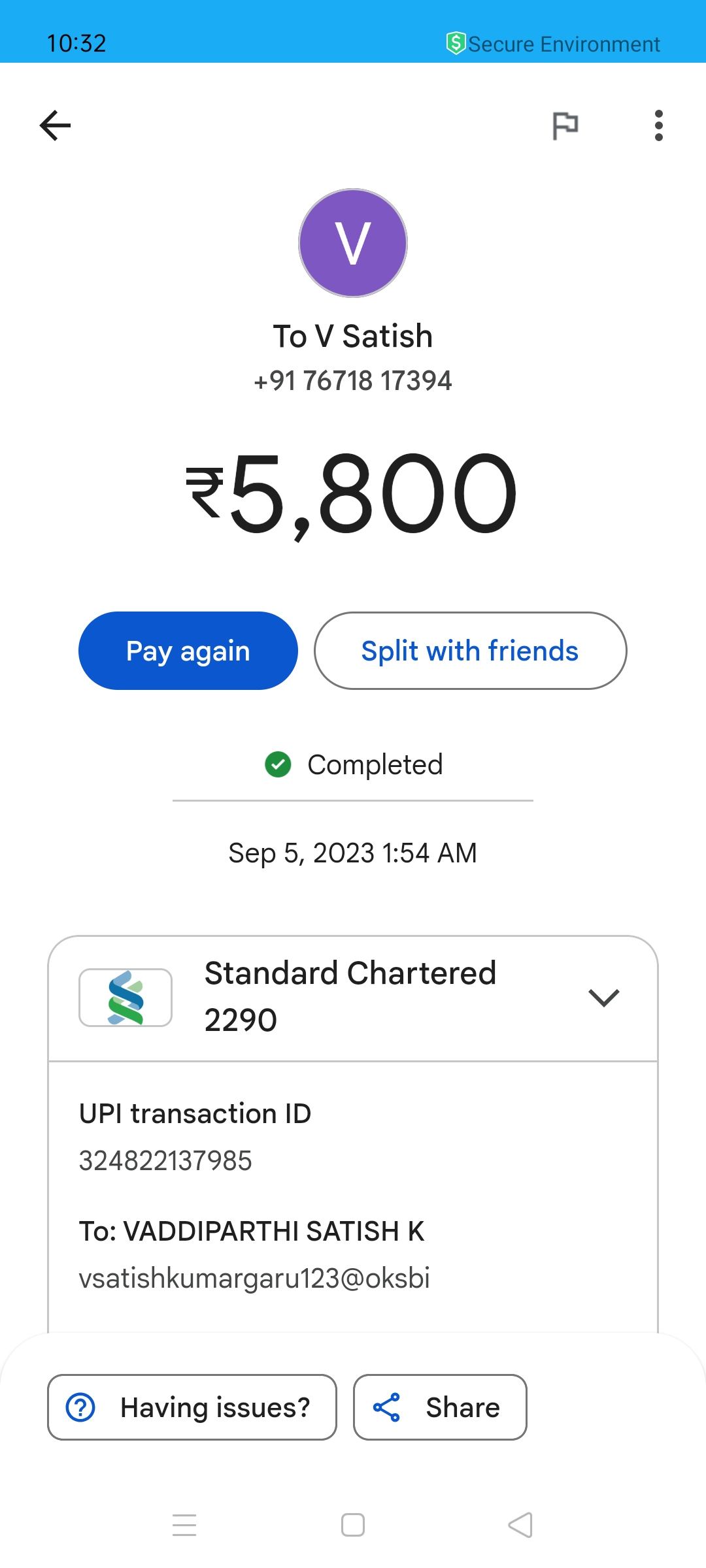Tap the Share button label
This screenshot has width=706, height=1568.
pos(463,1407)
